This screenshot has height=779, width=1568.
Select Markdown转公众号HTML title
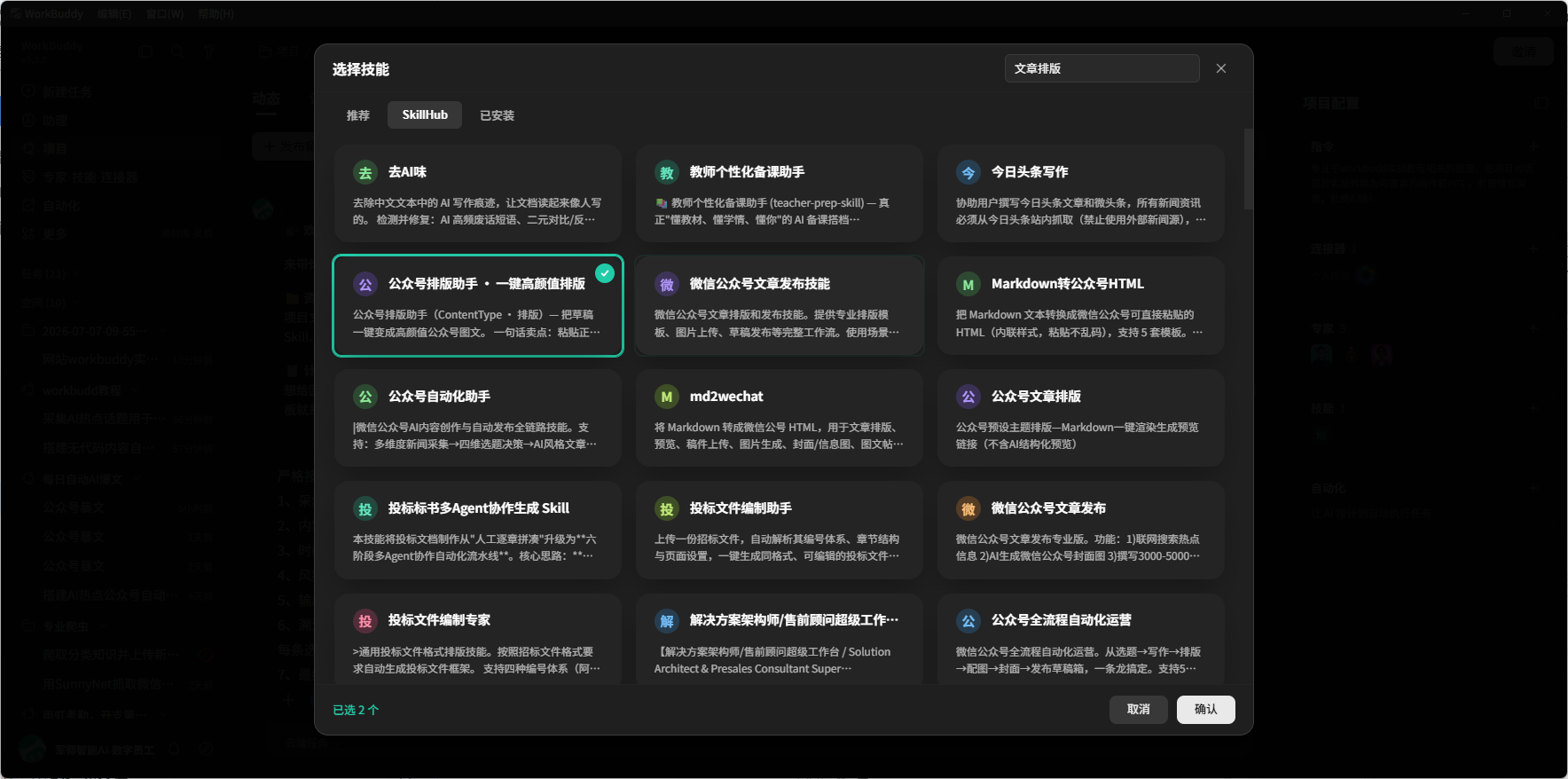1068,284
